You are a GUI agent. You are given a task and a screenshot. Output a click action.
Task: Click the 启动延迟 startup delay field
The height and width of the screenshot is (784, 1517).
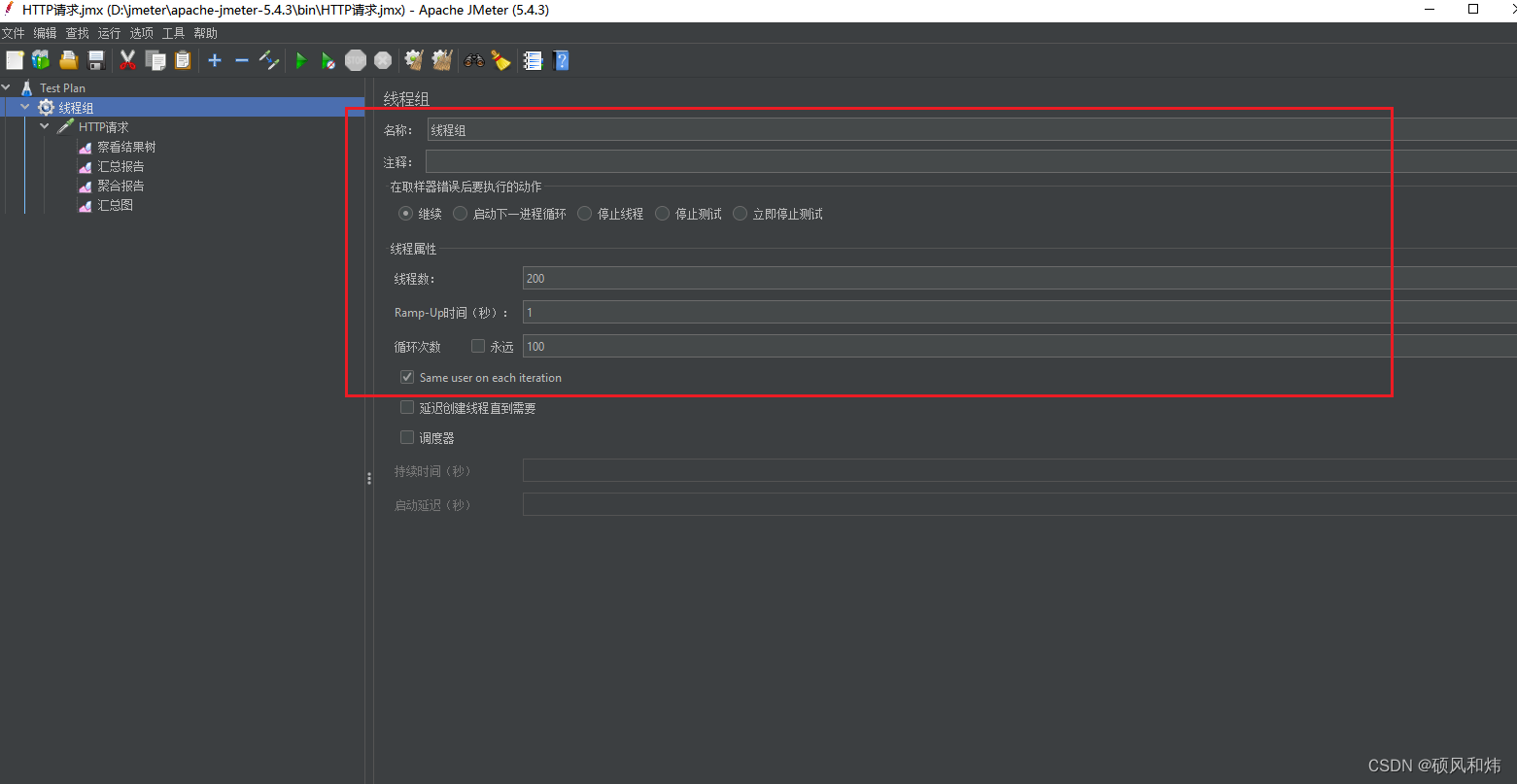[x=1019, y=504]
